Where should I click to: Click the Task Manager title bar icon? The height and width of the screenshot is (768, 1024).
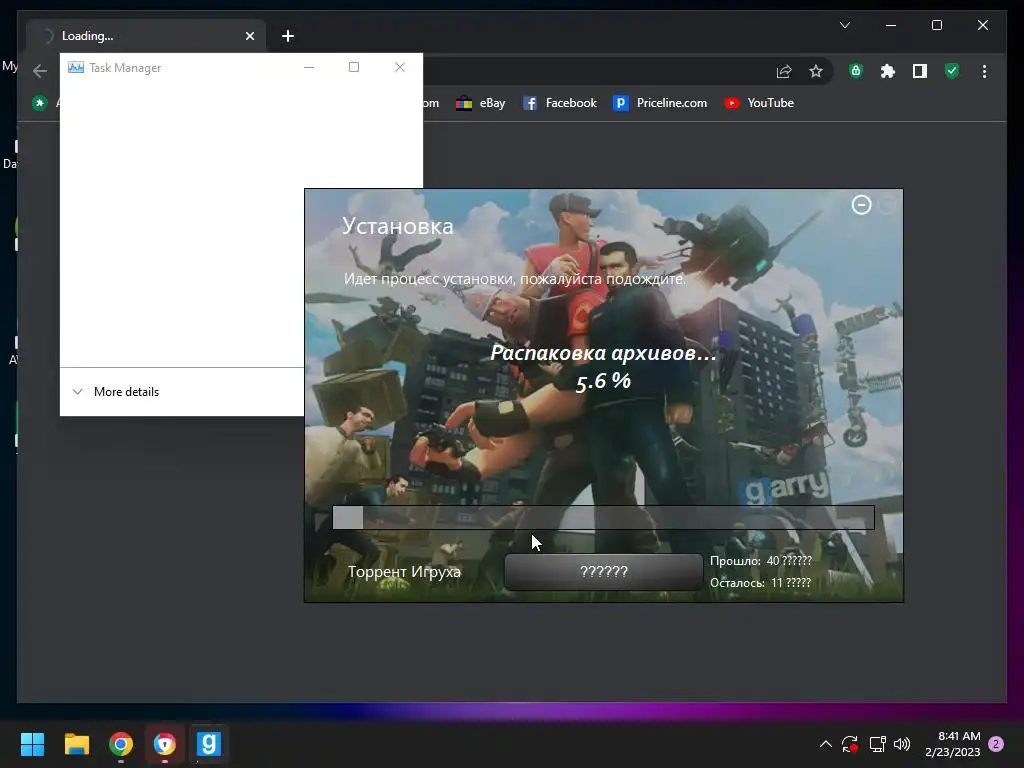coord(76,67)
